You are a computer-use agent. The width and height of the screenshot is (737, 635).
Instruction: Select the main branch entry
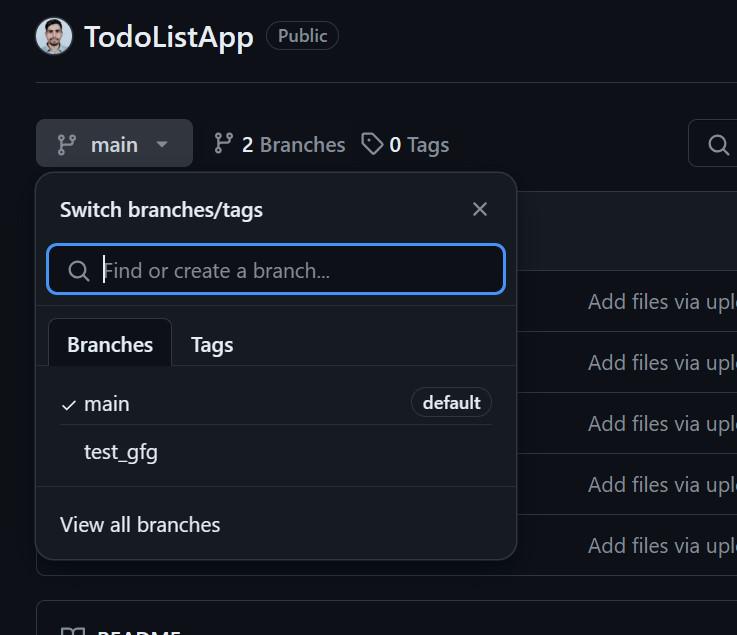(x=107, y=404)
